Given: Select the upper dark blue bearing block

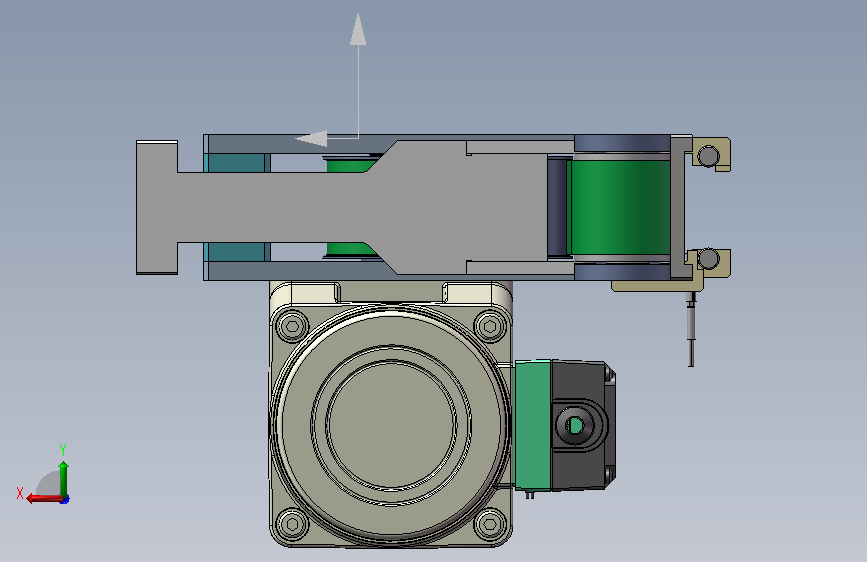Looking at the screenshot, I should point(623,144).
